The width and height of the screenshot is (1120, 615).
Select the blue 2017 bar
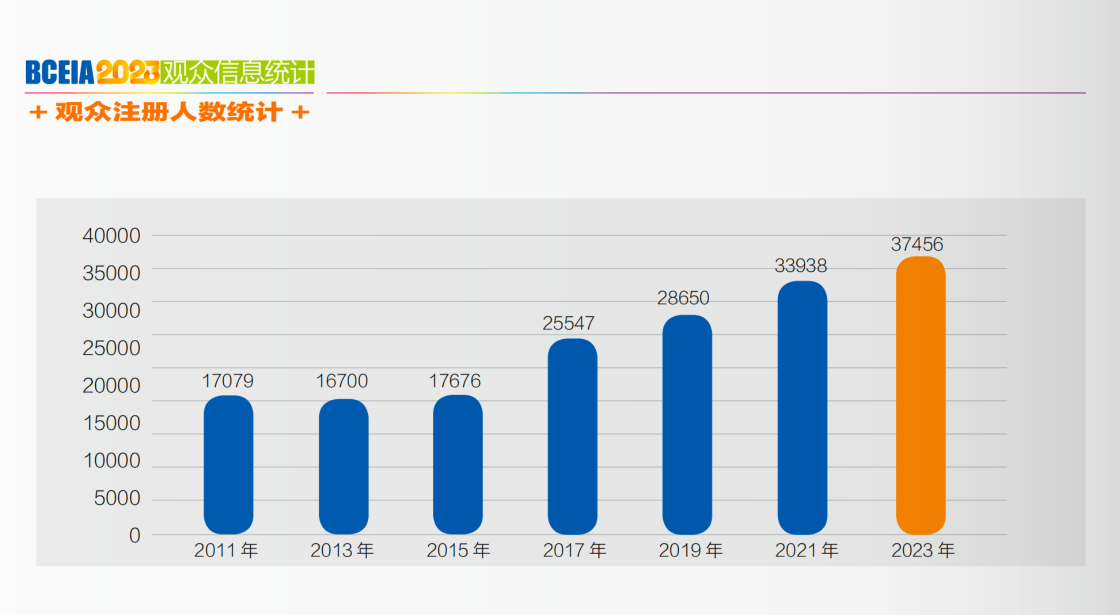572,436
